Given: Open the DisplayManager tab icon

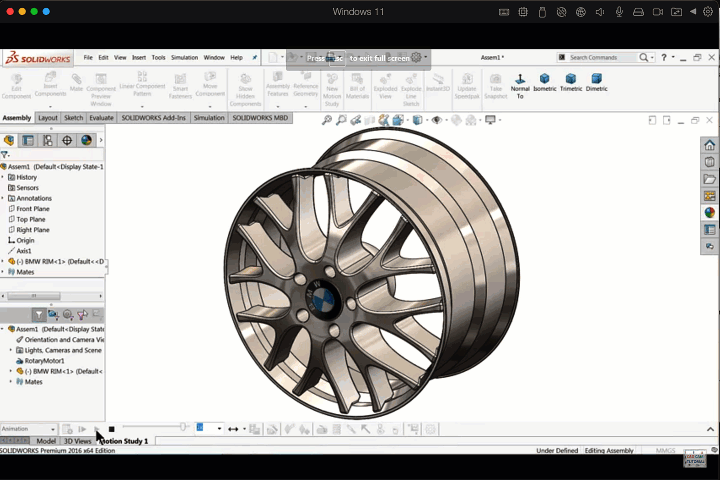Looking at the screenshot, I should coord(86,140).
